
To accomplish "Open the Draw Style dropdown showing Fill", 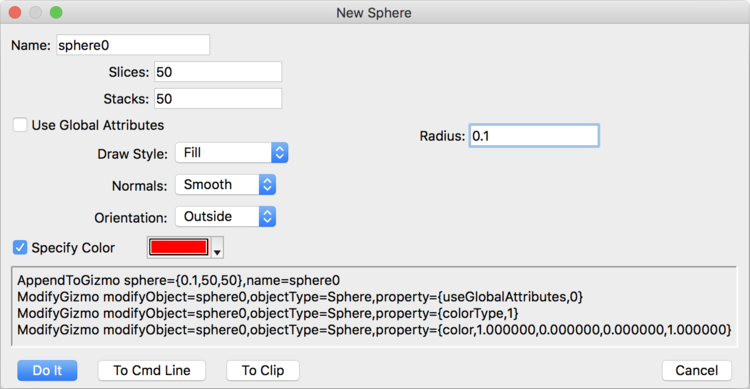I will click(x=232, y=153).
